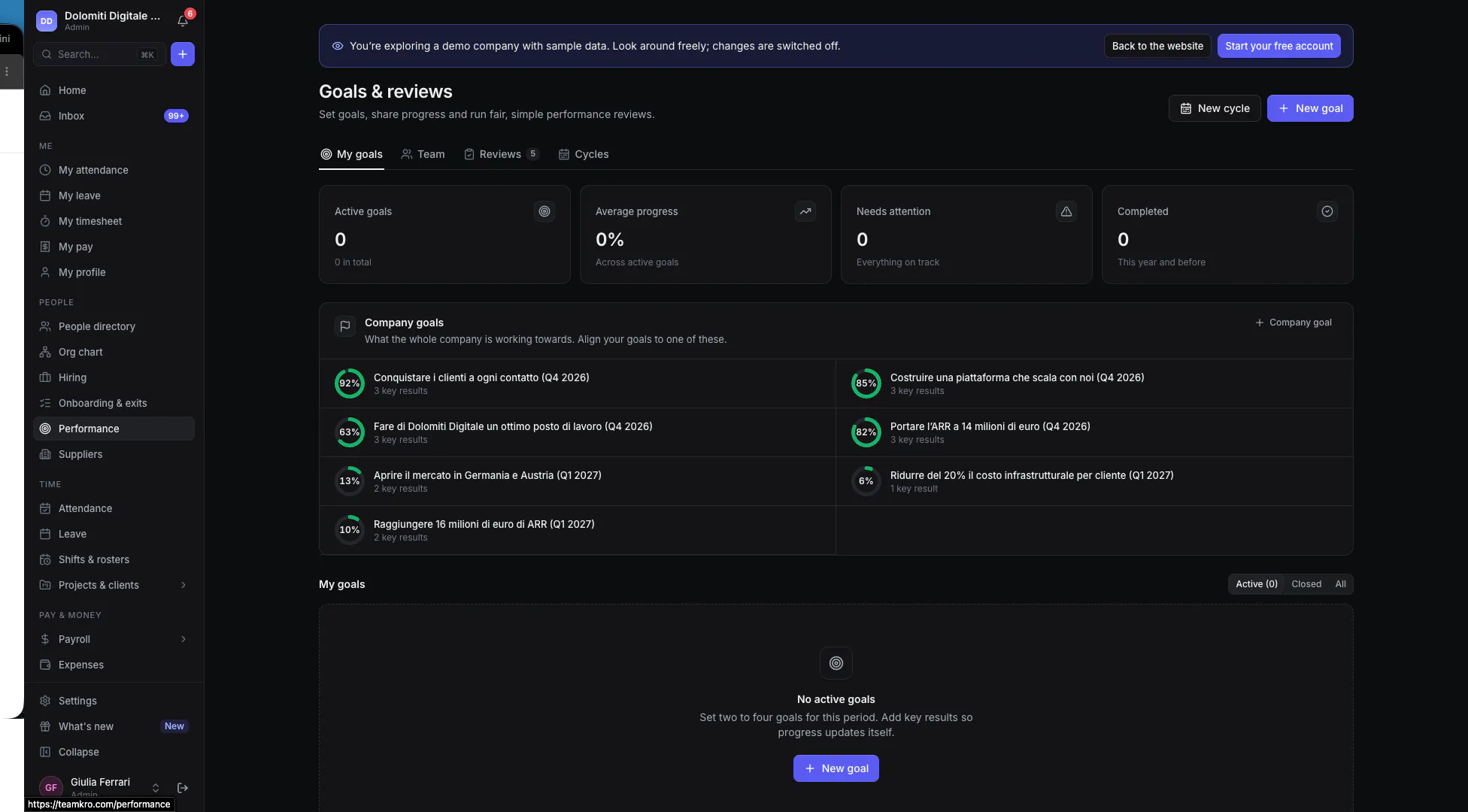This screenshot has width=1468, height=812.
Task: Show All goals filter
Action: (1340, 584)
